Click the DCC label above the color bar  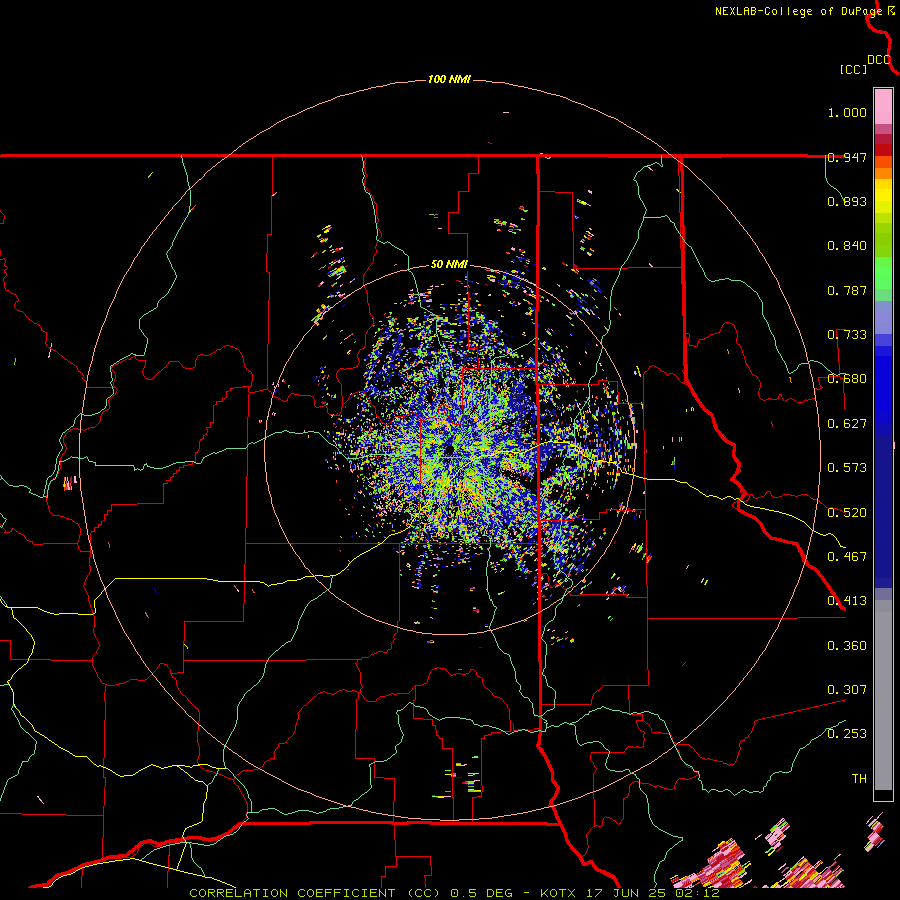(879, 60)
